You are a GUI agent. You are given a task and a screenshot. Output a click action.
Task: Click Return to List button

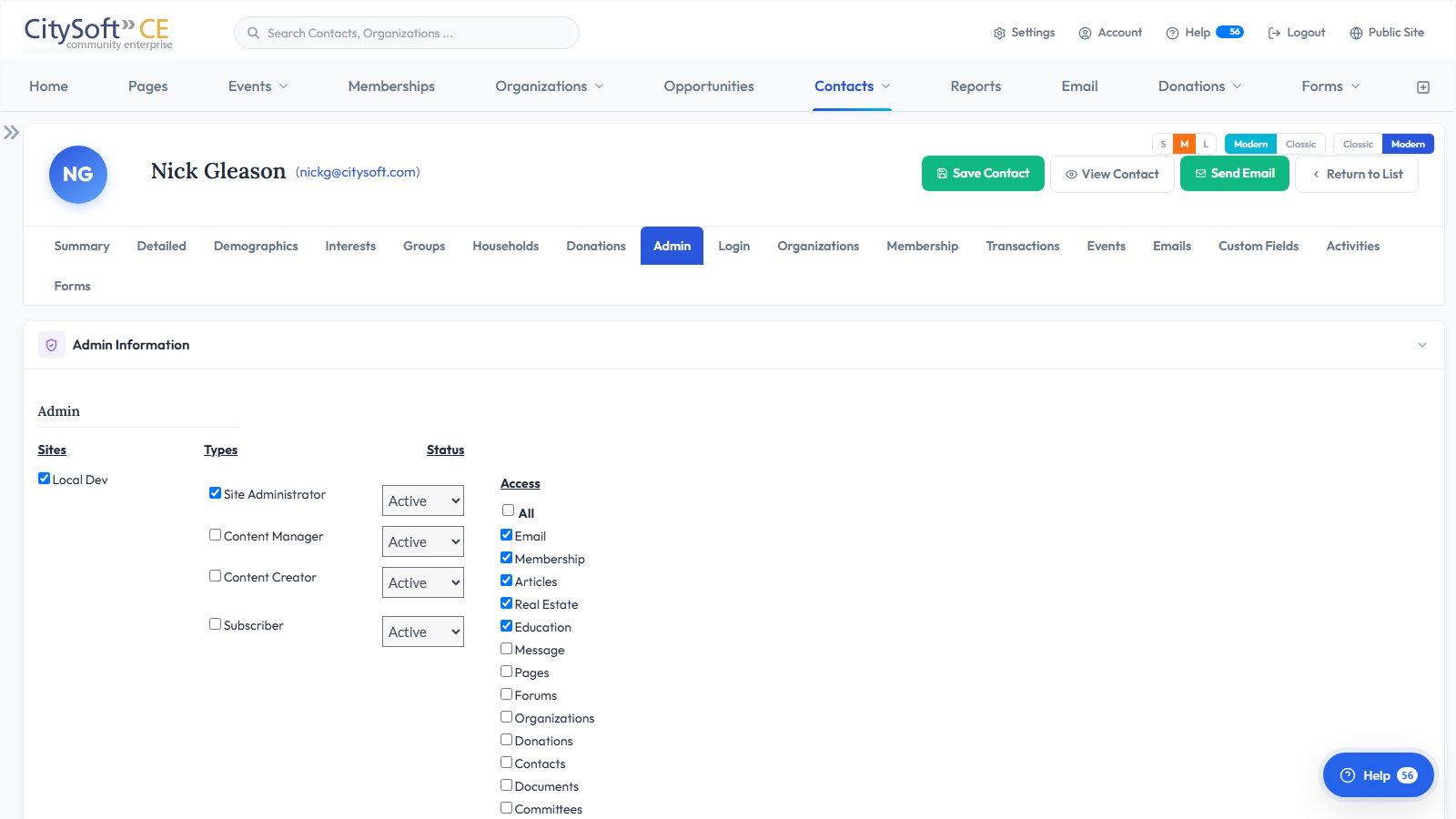pos(1357,174)
